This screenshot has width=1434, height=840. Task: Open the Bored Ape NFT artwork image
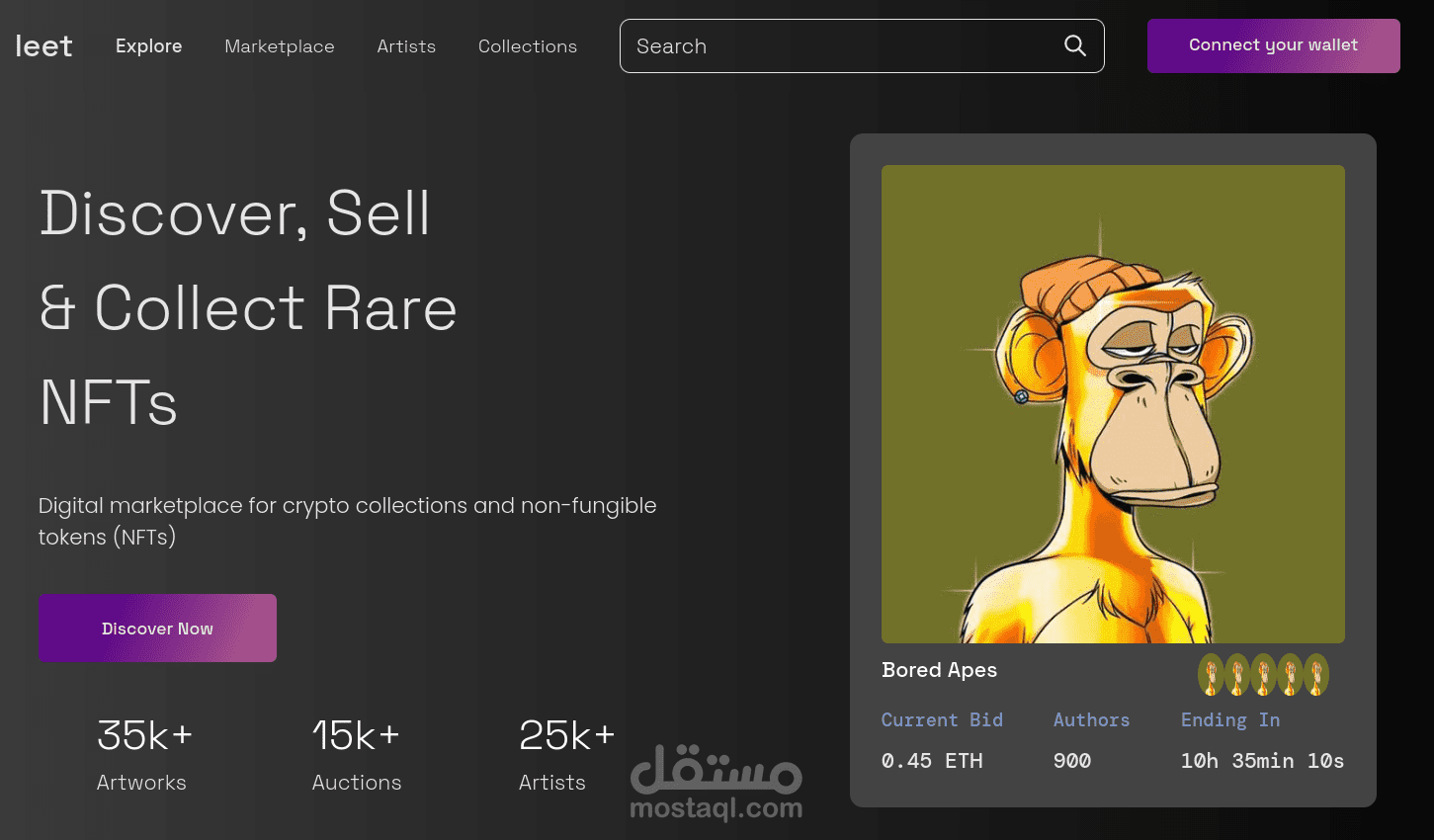coord(1113,403)
